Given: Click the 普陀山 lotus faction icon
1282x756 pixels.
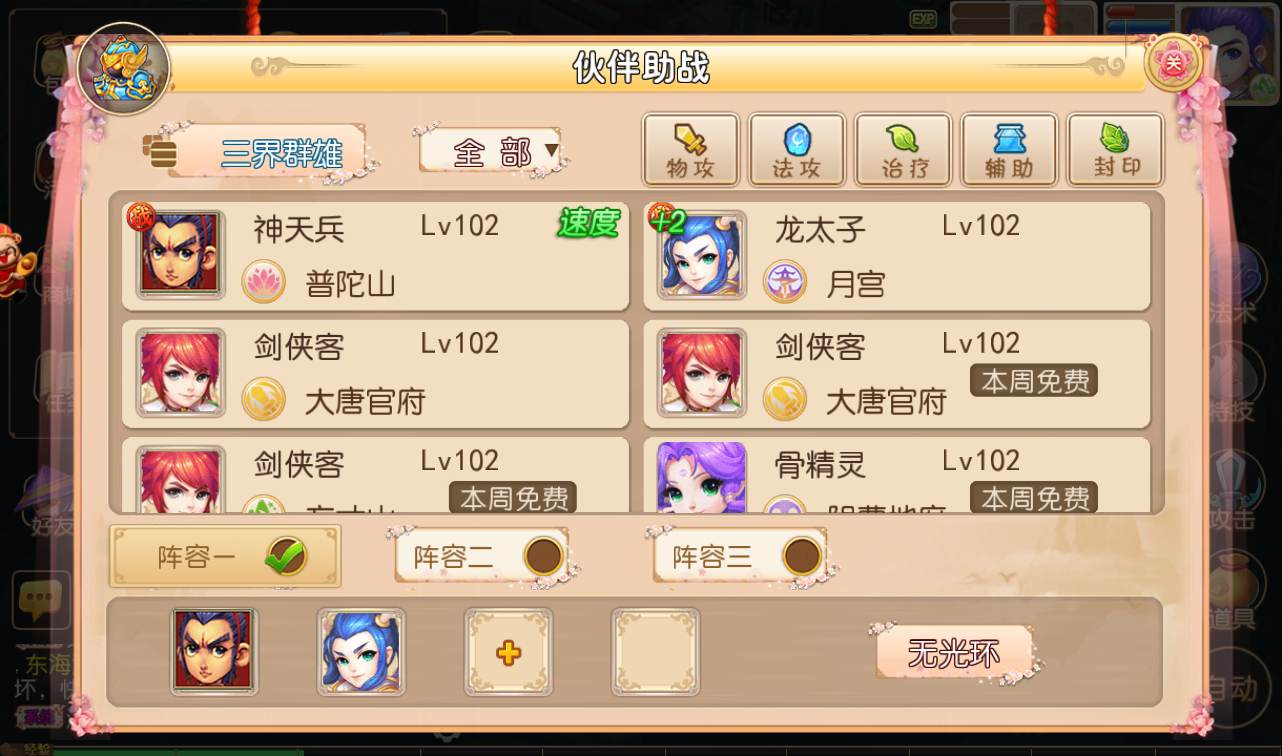Looking at the screenshot, I should point(264,283).
